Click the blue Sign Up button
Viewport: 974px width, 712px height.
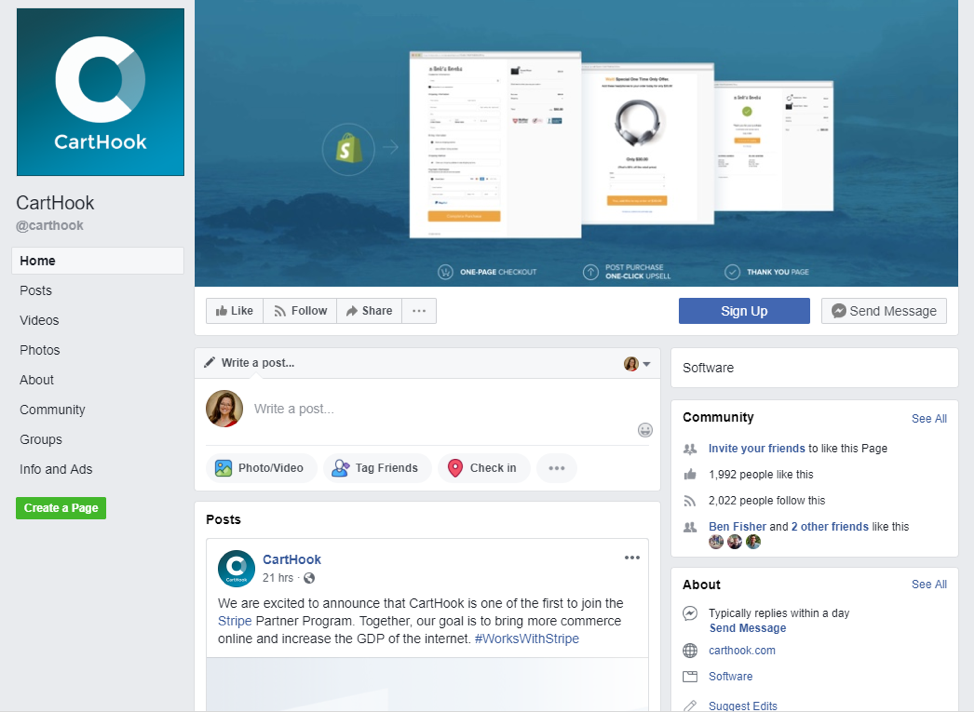[x=744, y=311]
